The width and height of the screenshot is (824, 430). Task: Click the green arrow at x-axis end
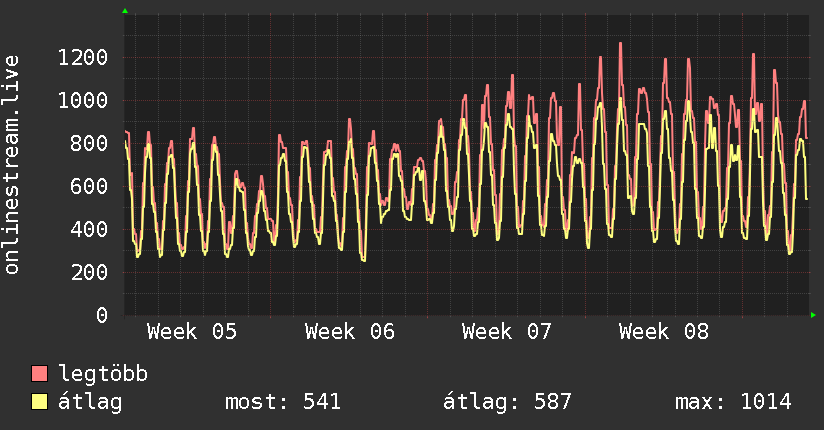pyautogui.click(x=813, y=315)
